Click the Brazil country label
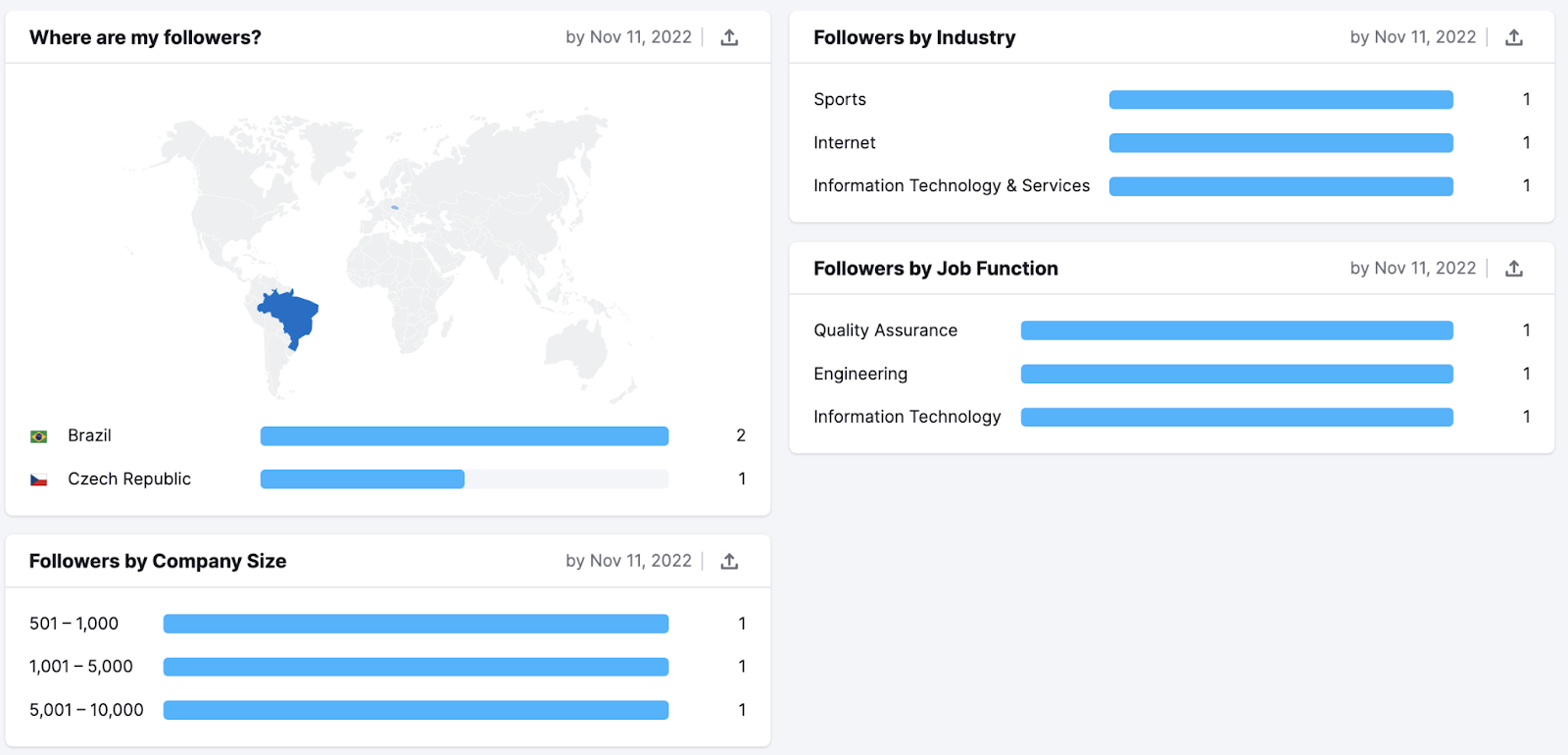1568x755 pixels. click(x=88, y=435)
